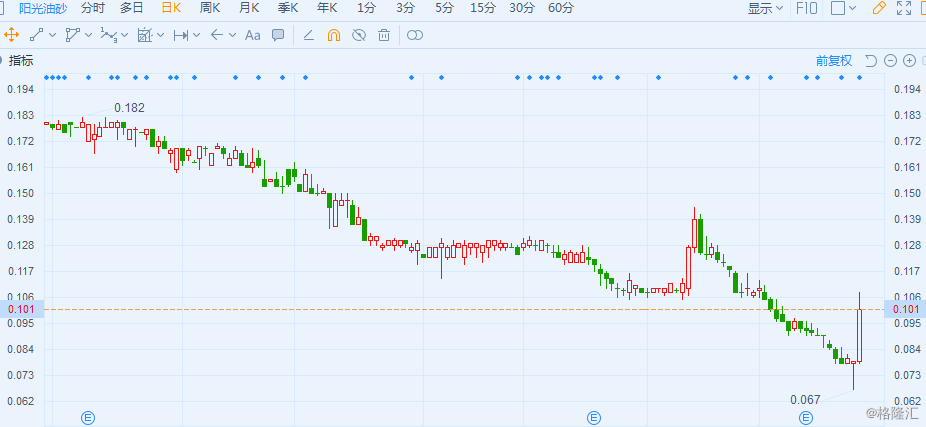This screenshot has width=926, height=427.
Task: Click the Aa text annotation tool
Action: point(252,35)
